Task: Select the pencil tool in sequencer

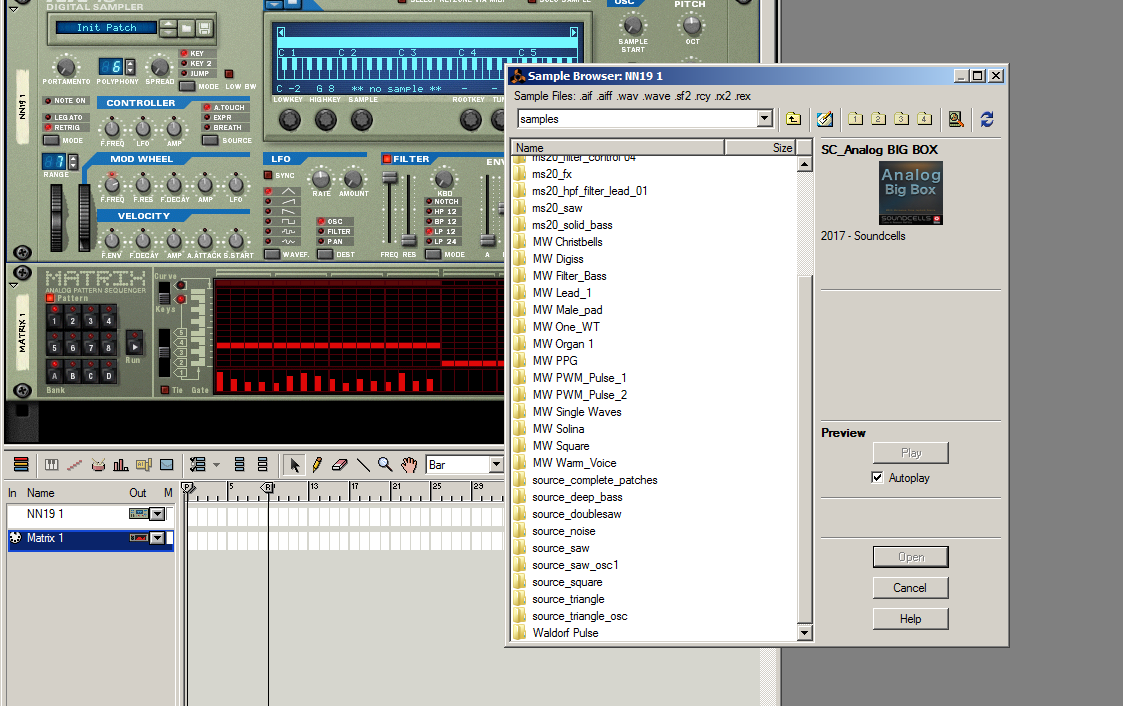Action: [x=317, y=465]
